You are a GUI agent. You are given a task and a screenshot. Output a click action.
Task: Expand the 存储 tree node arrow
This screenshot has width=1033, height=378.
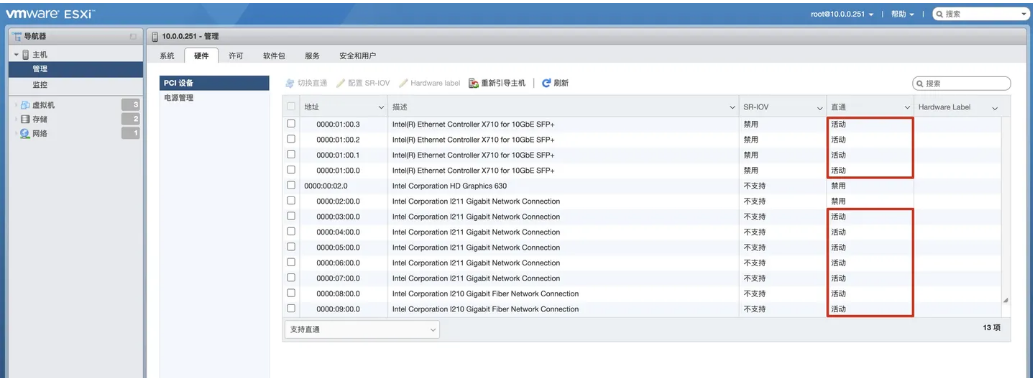16,119
